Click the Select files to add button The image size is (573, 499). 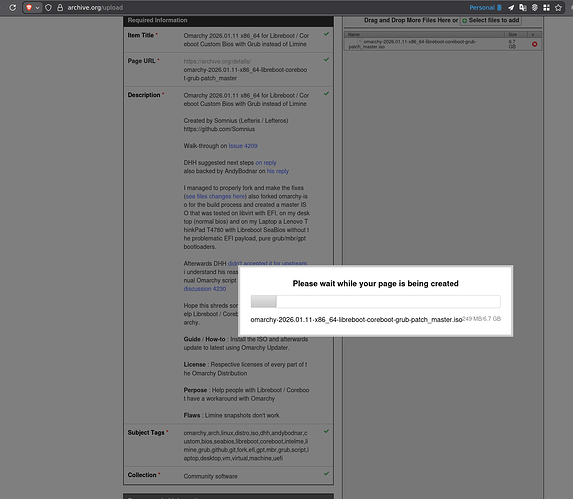[x=490, y=20]
